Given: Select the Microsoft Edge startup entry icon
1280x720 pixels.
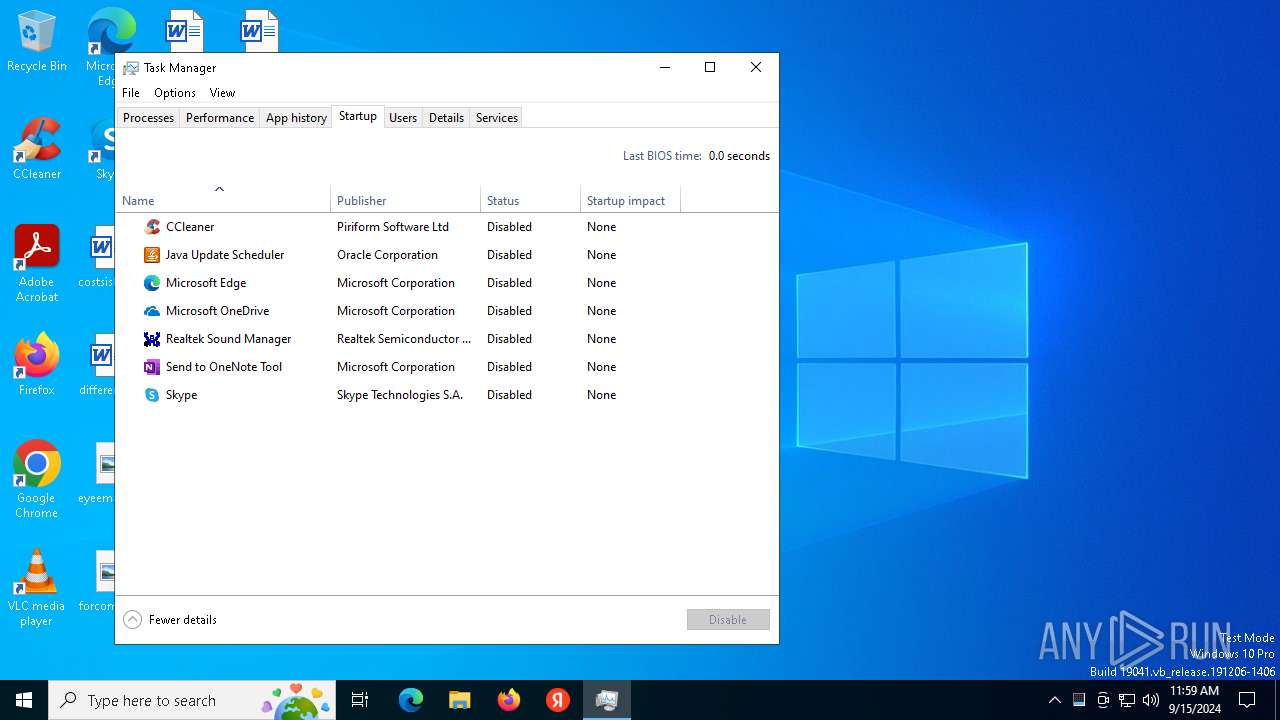Looking at the screenshot, I should point(152,283).
